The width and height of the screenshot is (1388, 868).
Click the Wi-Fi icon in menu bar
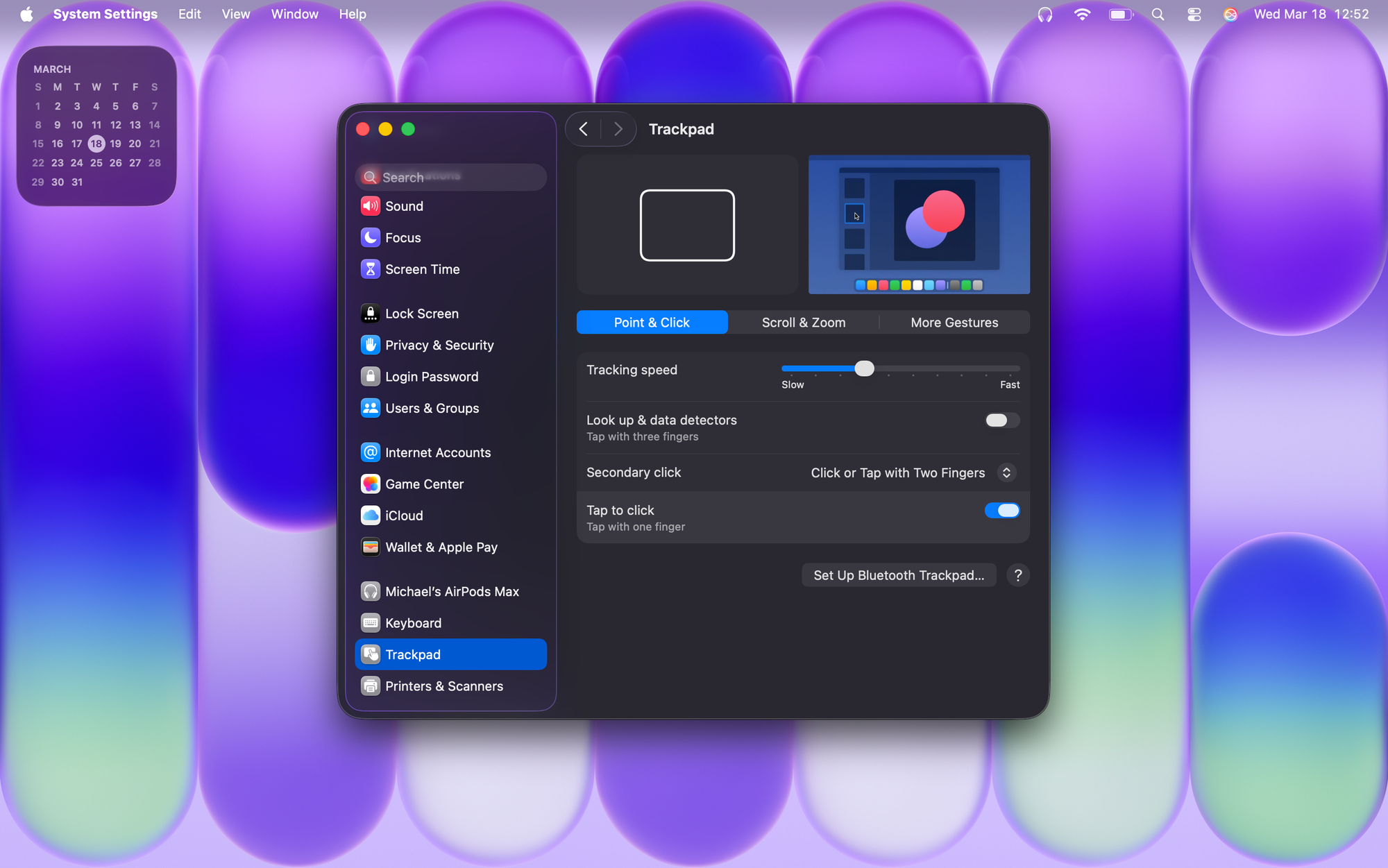click(1081, 14)
